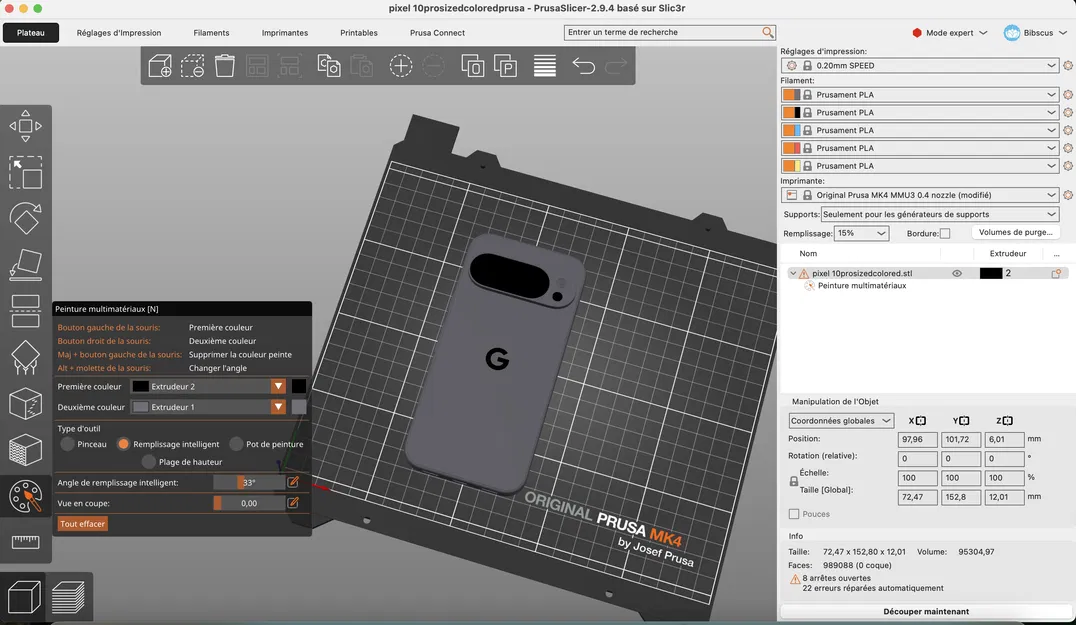
Task: Switch to the Filaments tab
Action: coord(211,33)
